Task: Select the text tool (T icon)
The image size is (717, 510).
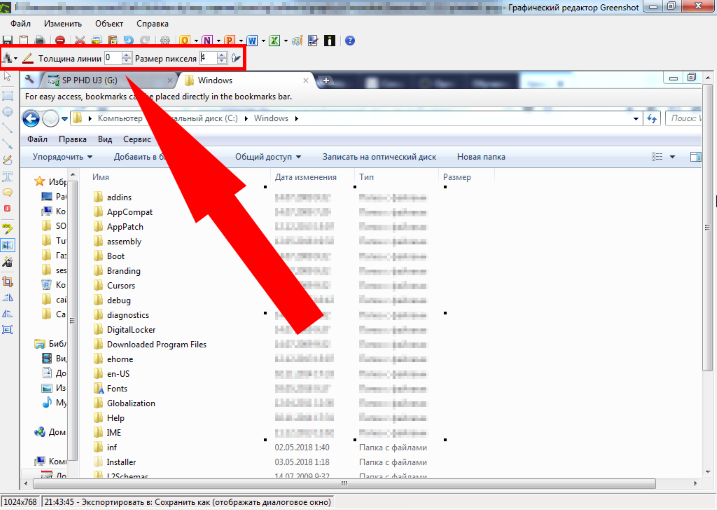Action: (x=8, y=176)
